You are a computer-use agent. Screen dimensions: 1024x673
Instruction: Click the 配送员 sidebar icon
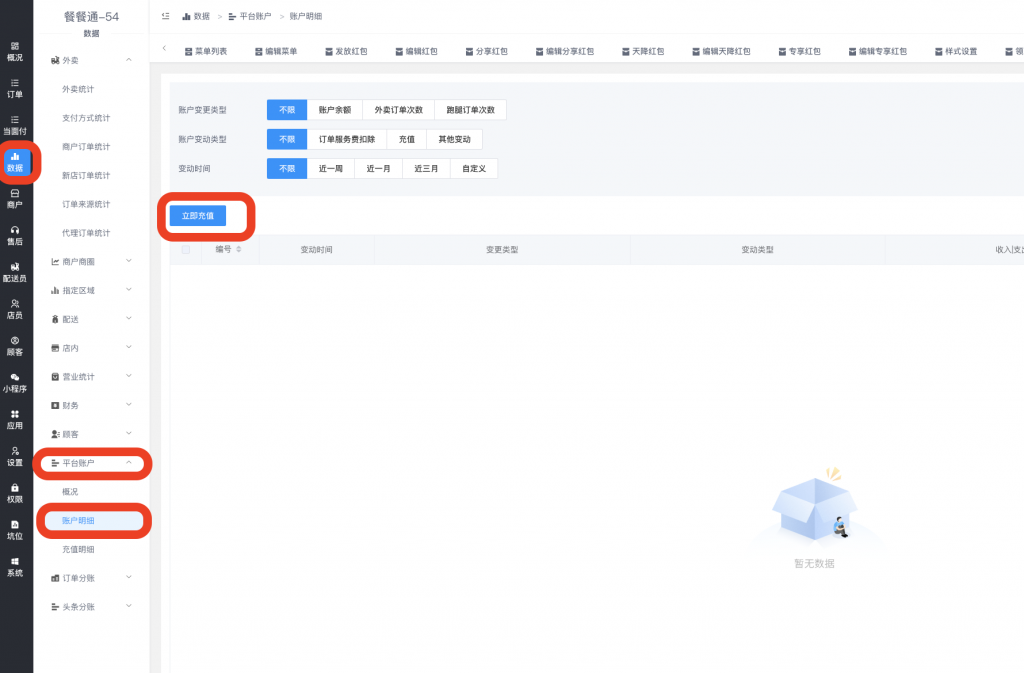point(15,271)
